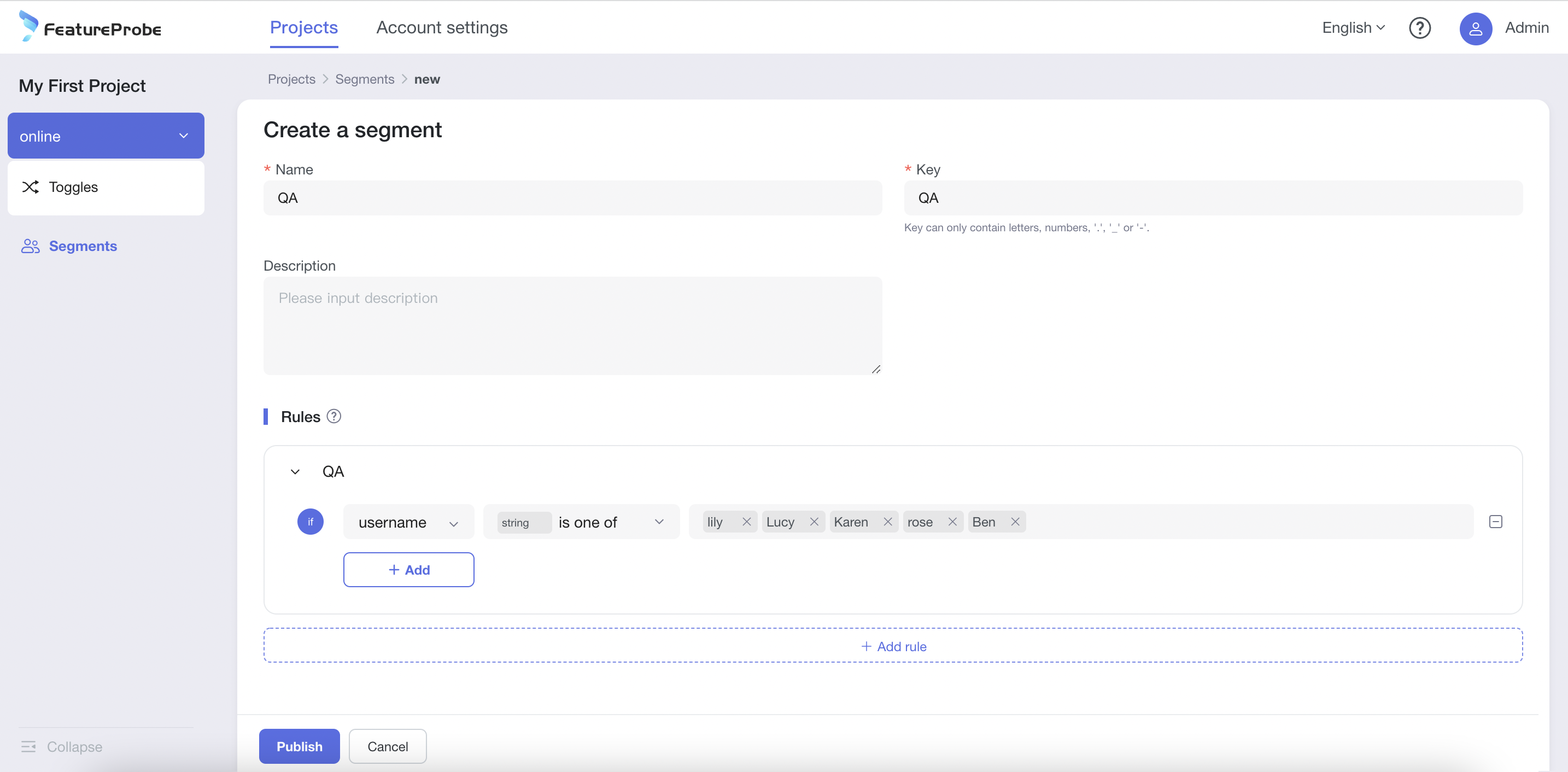The image size is (1568, 772).
Task: Switch to Account settings tab
Action: [x=442, y=28]
